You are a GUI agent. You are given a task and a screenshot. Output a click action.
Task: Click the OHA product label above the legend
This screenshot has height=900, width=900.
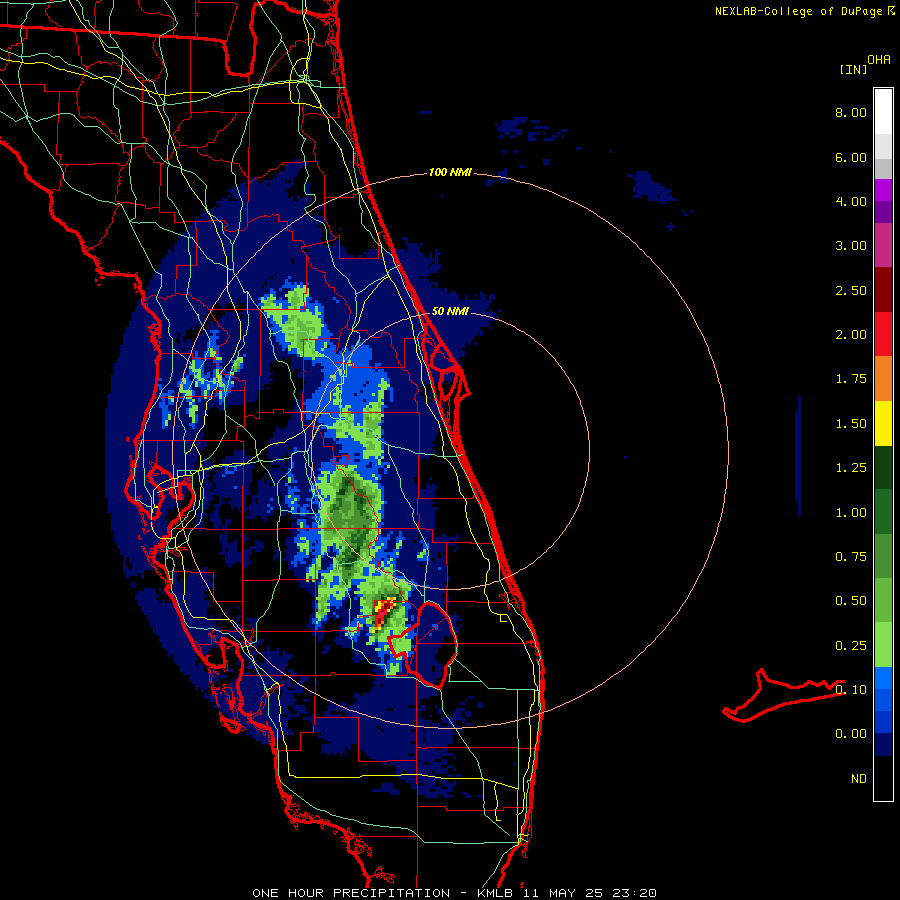coord(879,60)
